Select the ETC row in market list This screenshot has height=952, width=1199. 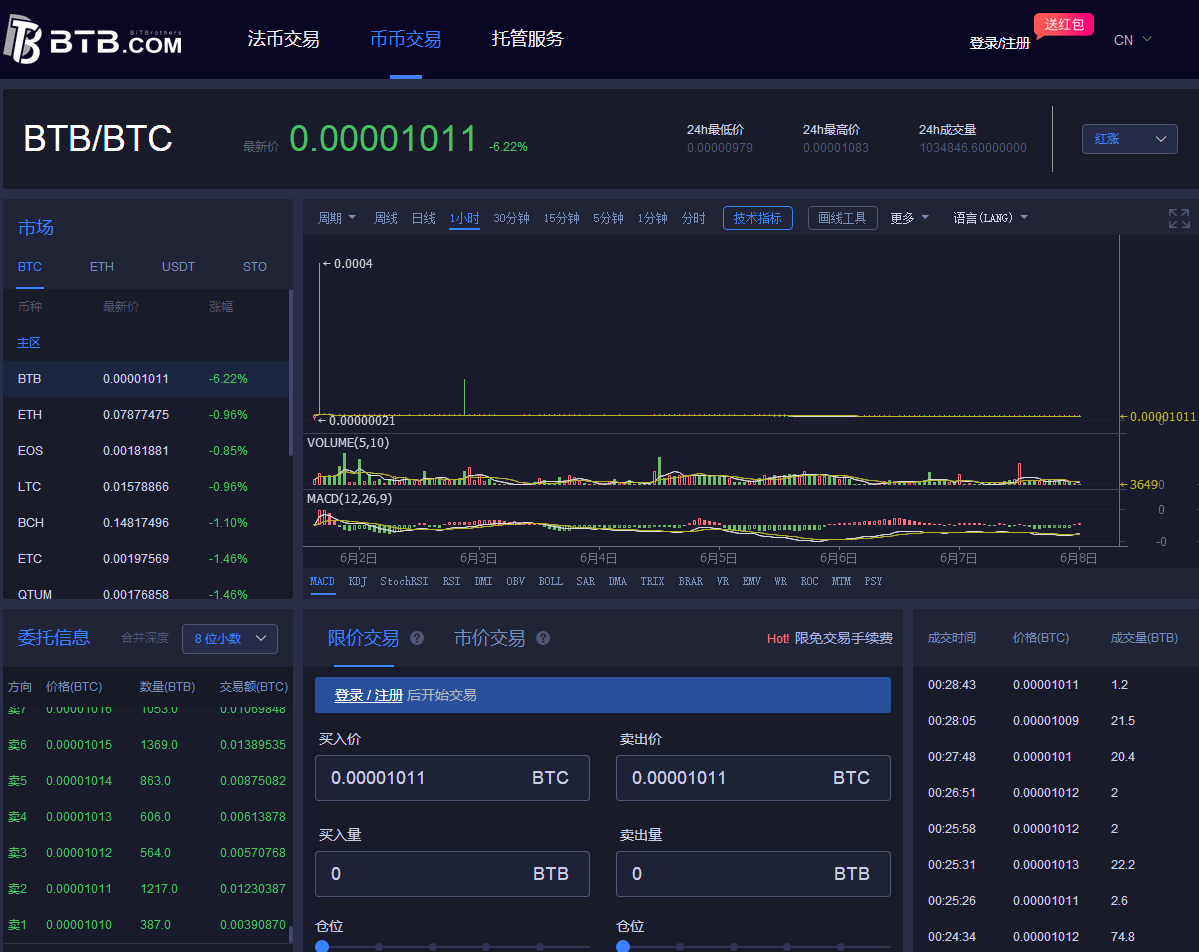click(145, 558)
